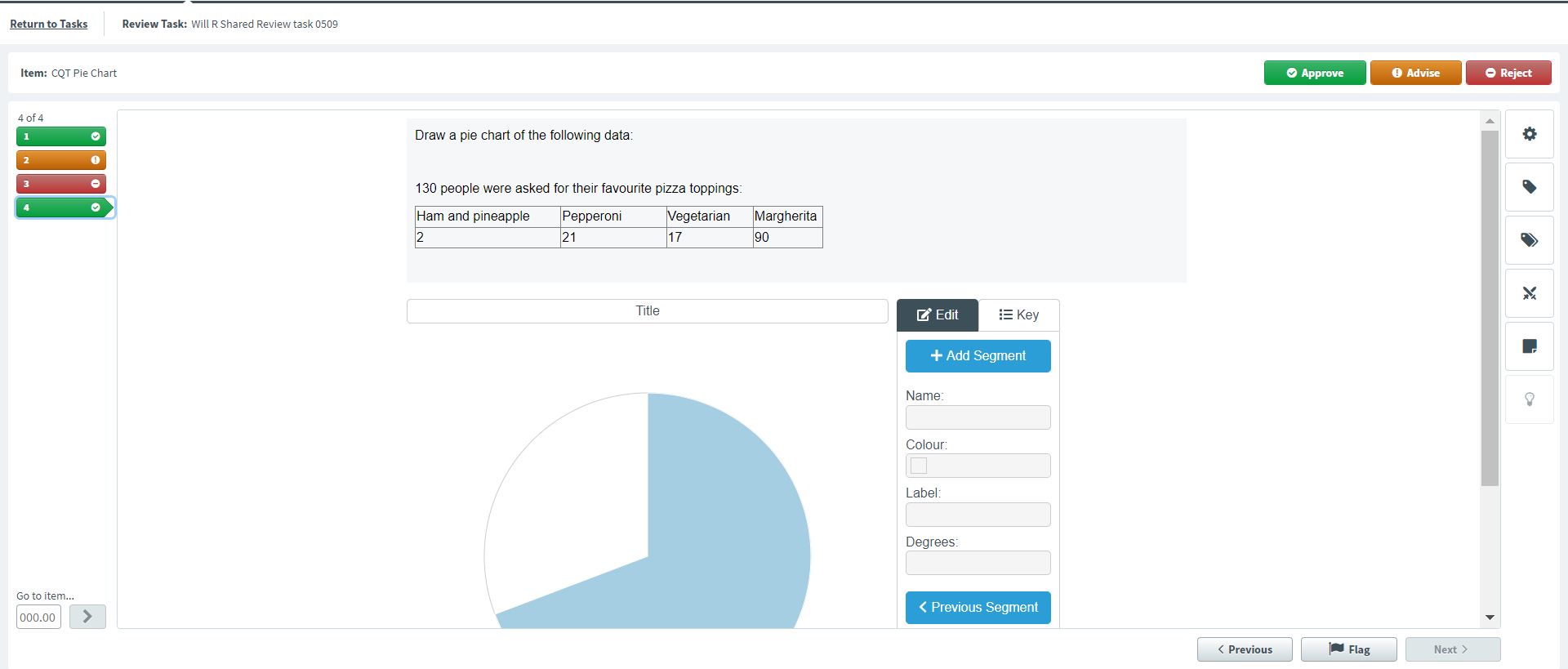Click the single tag icon

tap(1530, 187)
